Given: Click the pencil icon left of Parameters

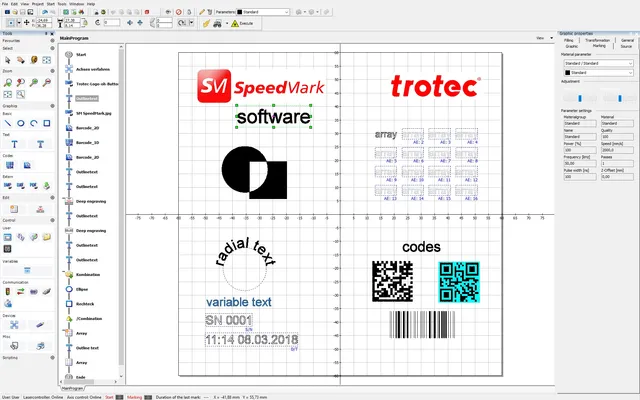Looking at the screenshot, I should (x=202, y=12).
